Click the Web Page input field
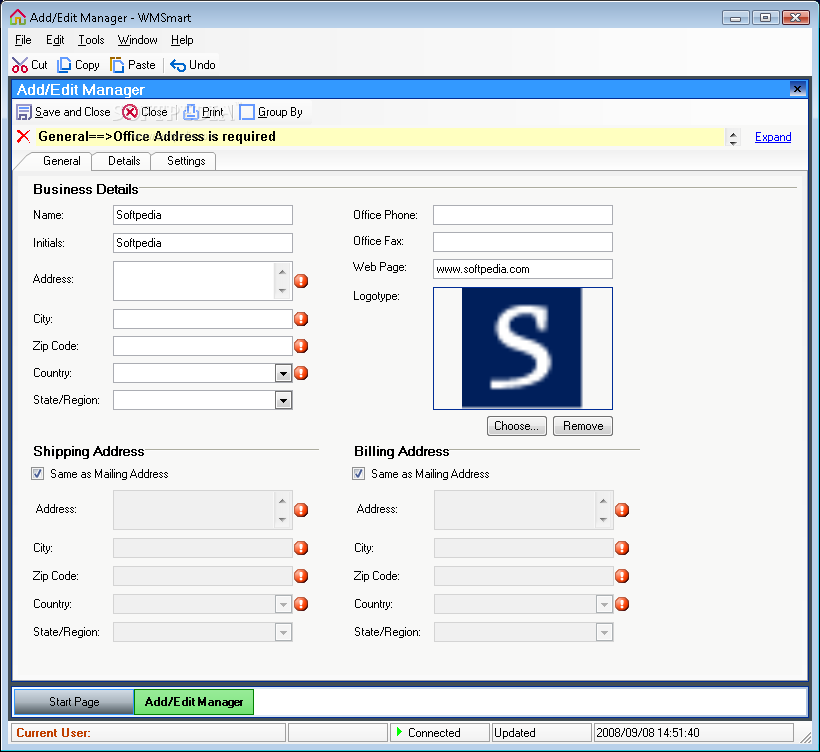Viewport: 820px width, 752px height. (523, 269)
